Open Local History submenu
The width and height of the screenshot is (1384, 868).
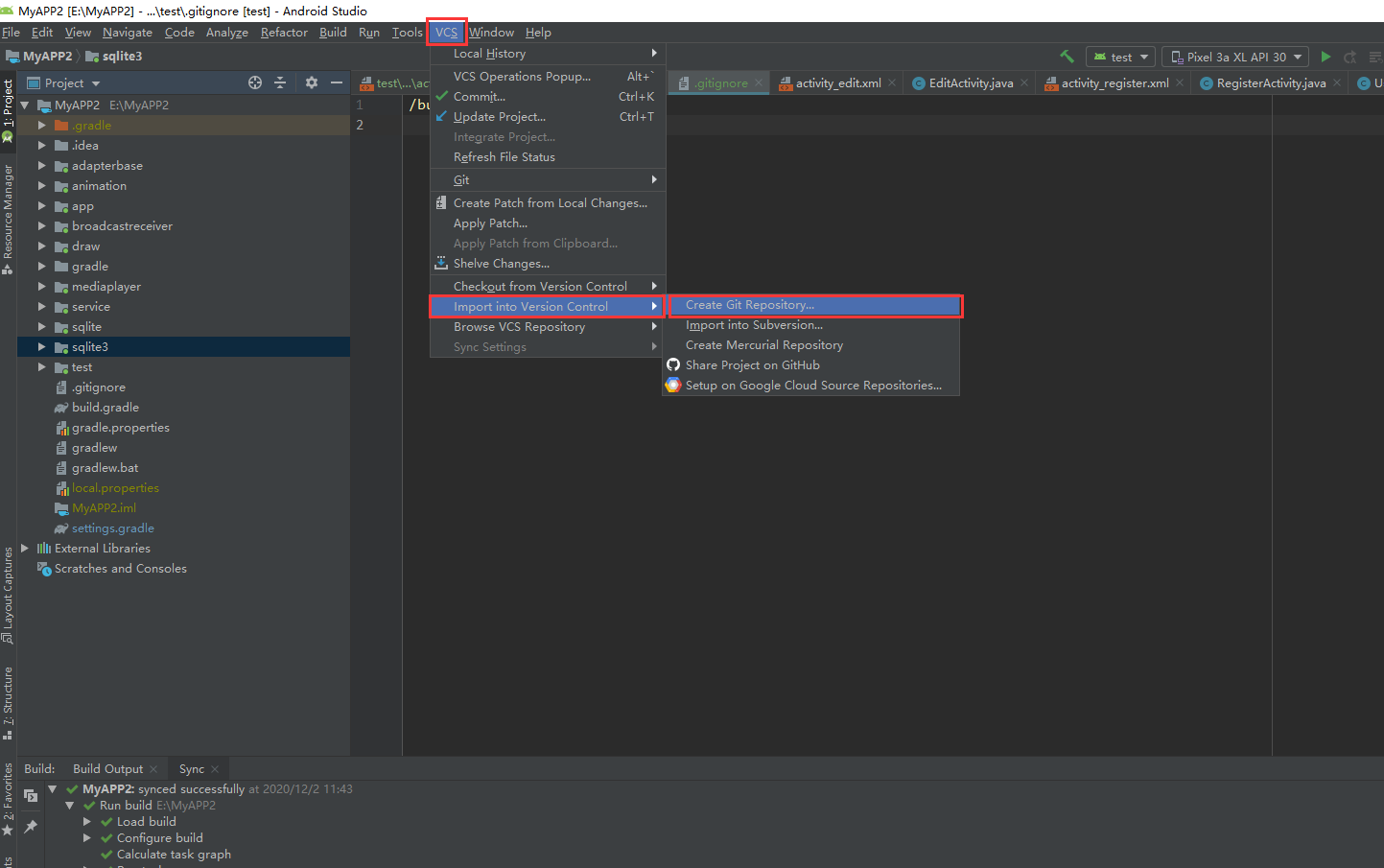[547, 54]
